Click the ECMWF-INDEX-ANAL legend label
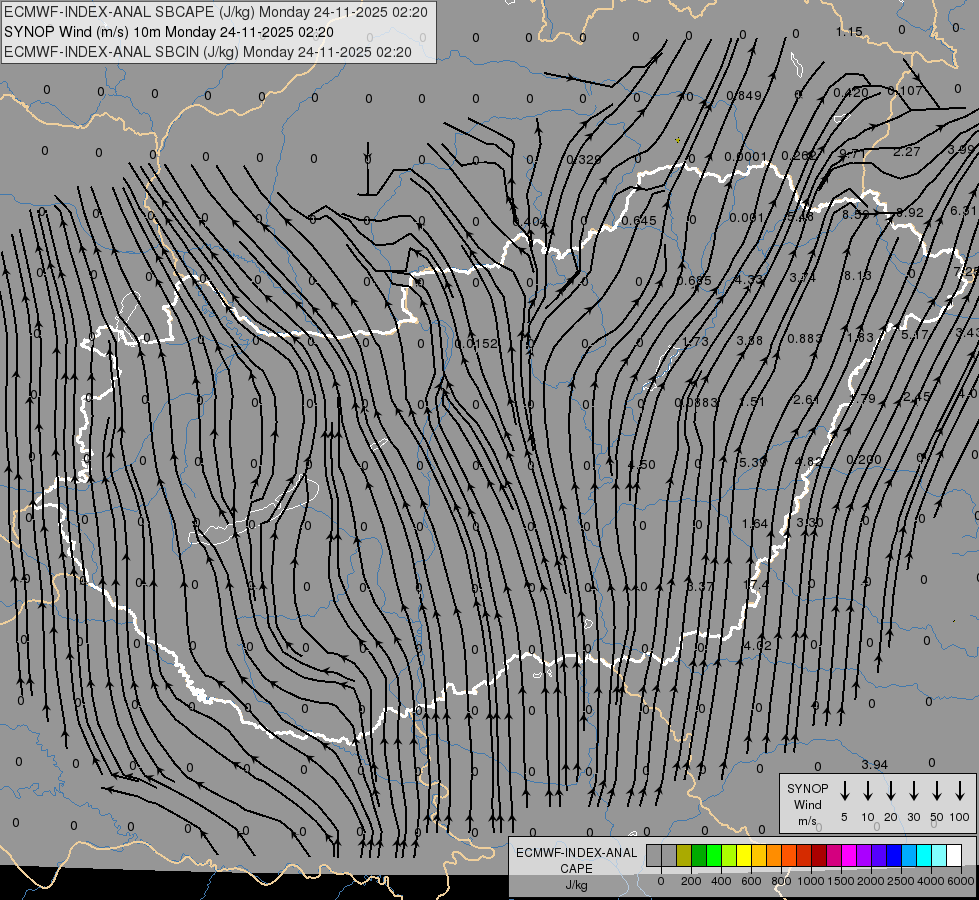Image resolution: width=979 pixels, height=900 pixels. 576,853
